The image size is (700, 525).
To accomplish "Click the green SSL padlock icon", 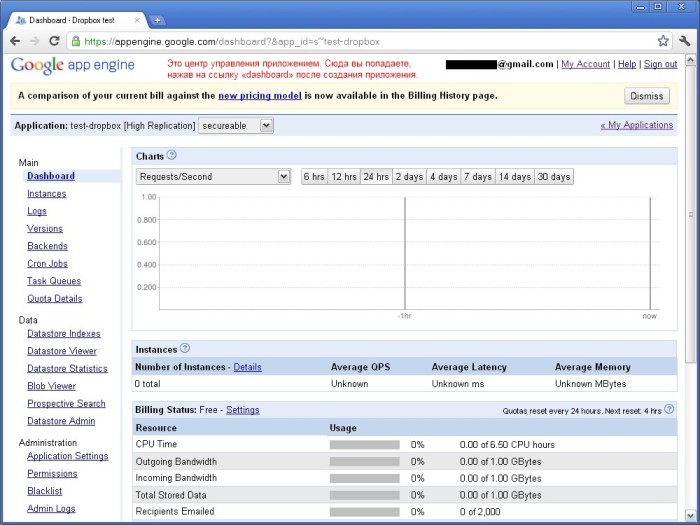I will [76, 42].
